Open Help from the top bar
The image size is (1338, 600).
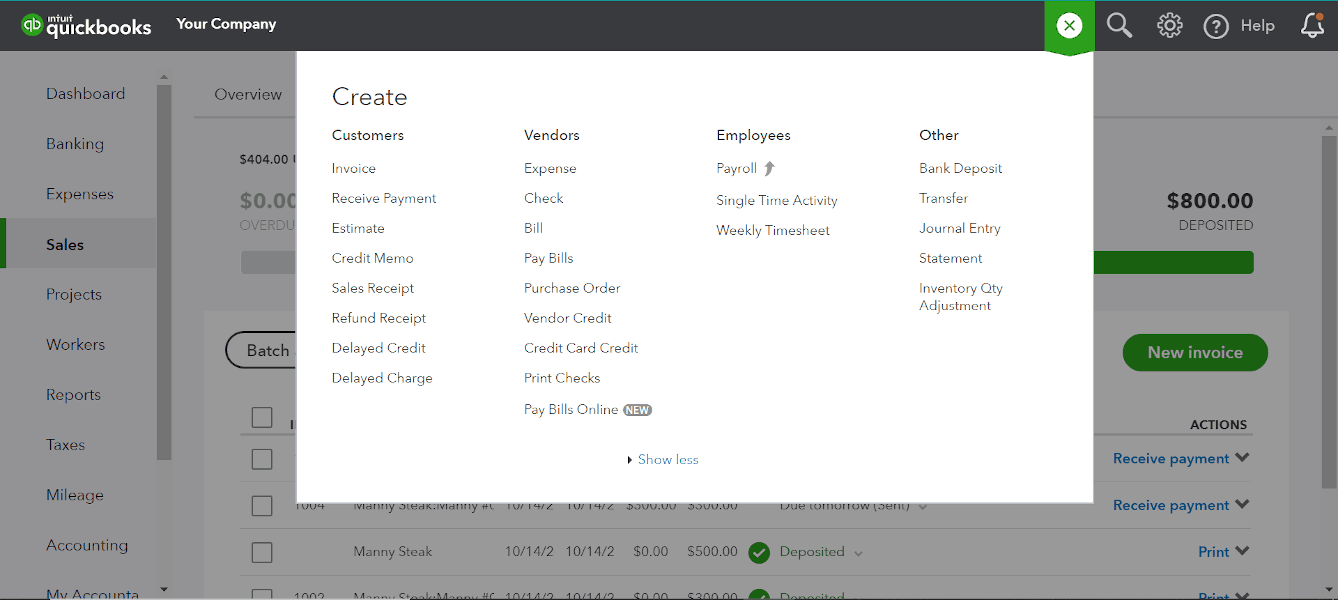tap(1239, 26)
